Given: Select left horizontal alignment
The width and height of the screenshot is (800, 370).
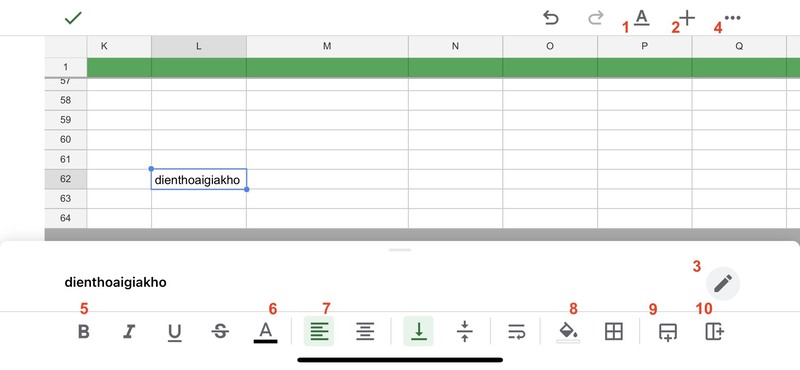Looking at the screenshot, I should tap(319, 331).
